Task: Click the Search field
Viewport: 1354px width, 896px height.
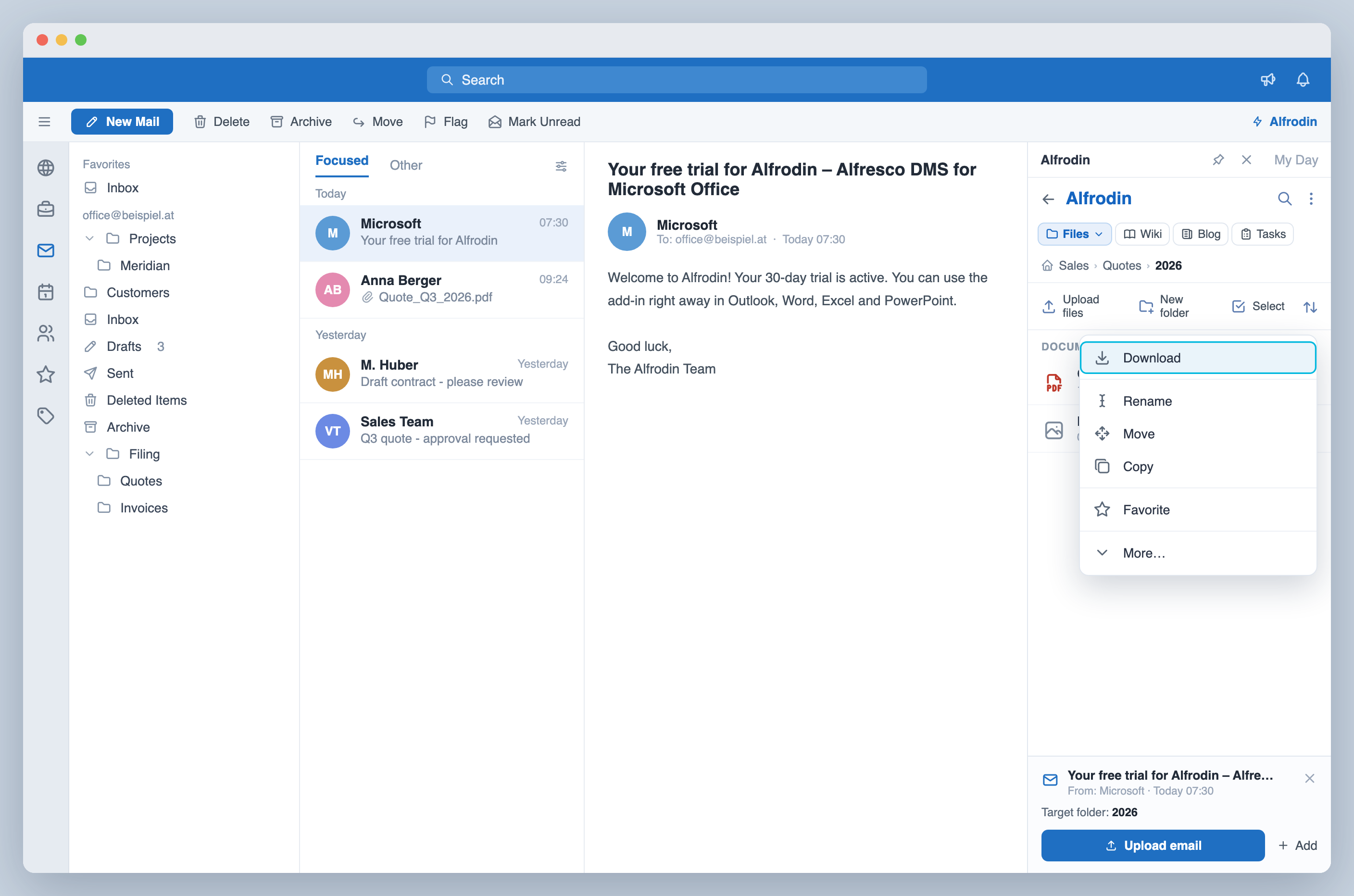Action: pos(676,80)
